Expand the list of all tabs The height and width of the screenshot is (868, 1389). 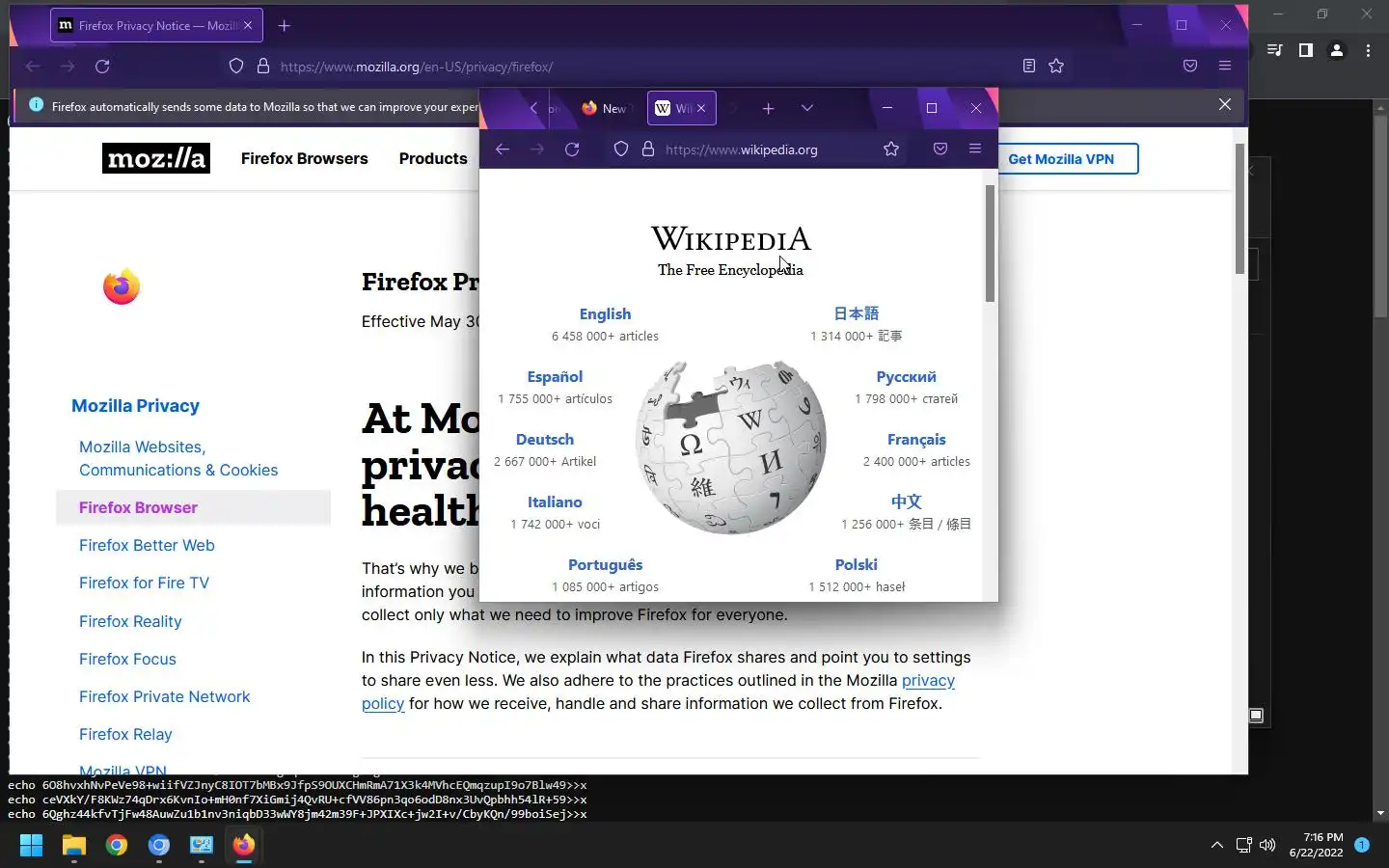tap(807, 109)
